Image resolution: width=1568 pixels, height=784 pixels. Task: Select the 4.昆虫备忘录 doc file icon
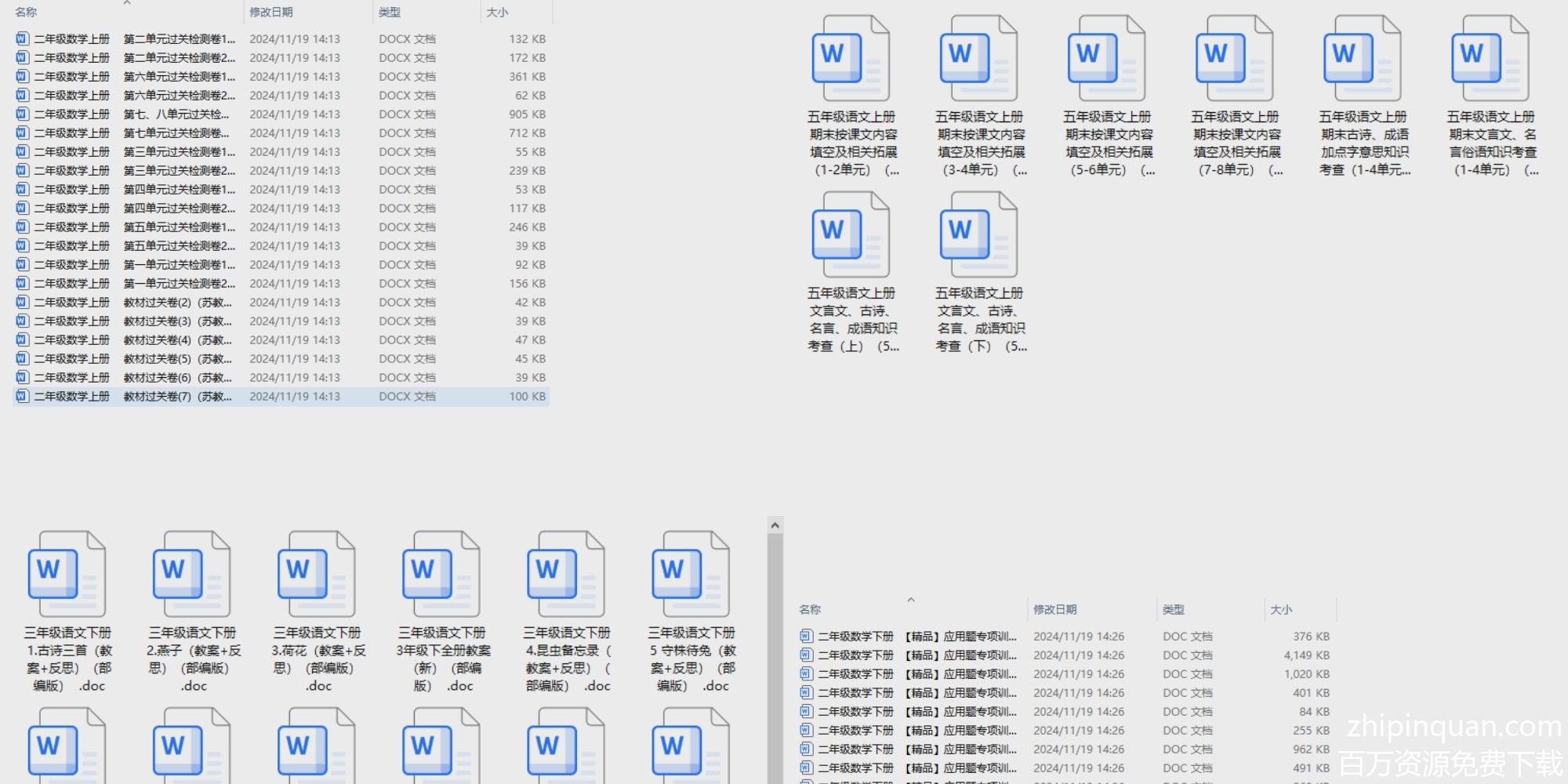(x=565, y=575)
